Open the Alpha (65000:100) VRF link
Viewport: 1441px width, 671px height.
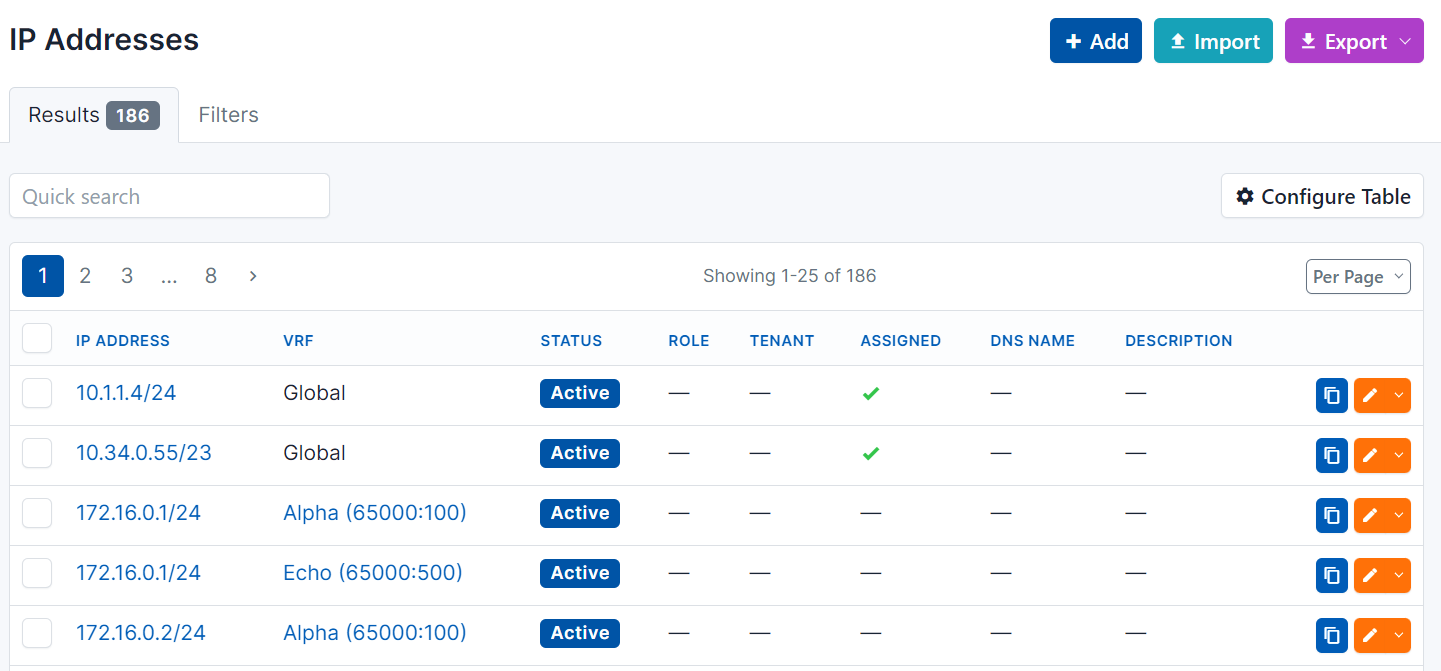point(374,513)
